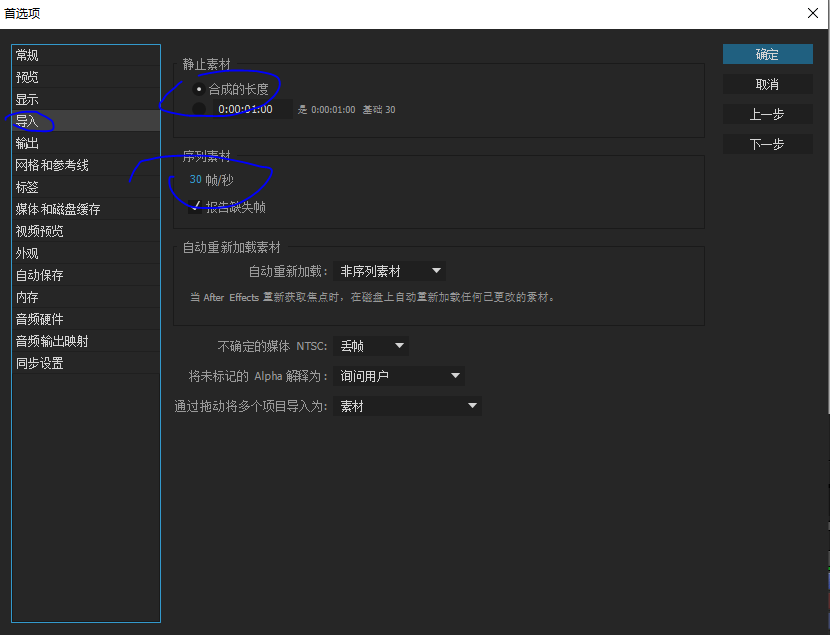Go to 音频输出映射 settings
The width and height of the screenshot is (830, 635).
(x=86, y=341)
